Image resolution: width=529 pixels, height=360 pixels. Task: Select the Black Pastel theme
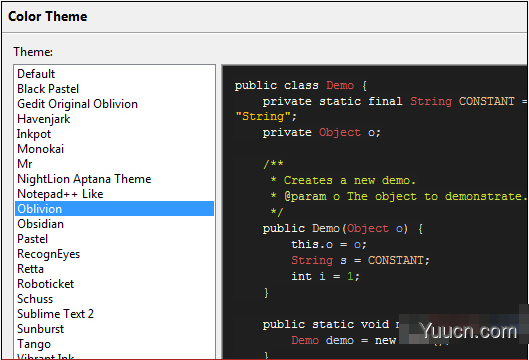coord(114,89)
